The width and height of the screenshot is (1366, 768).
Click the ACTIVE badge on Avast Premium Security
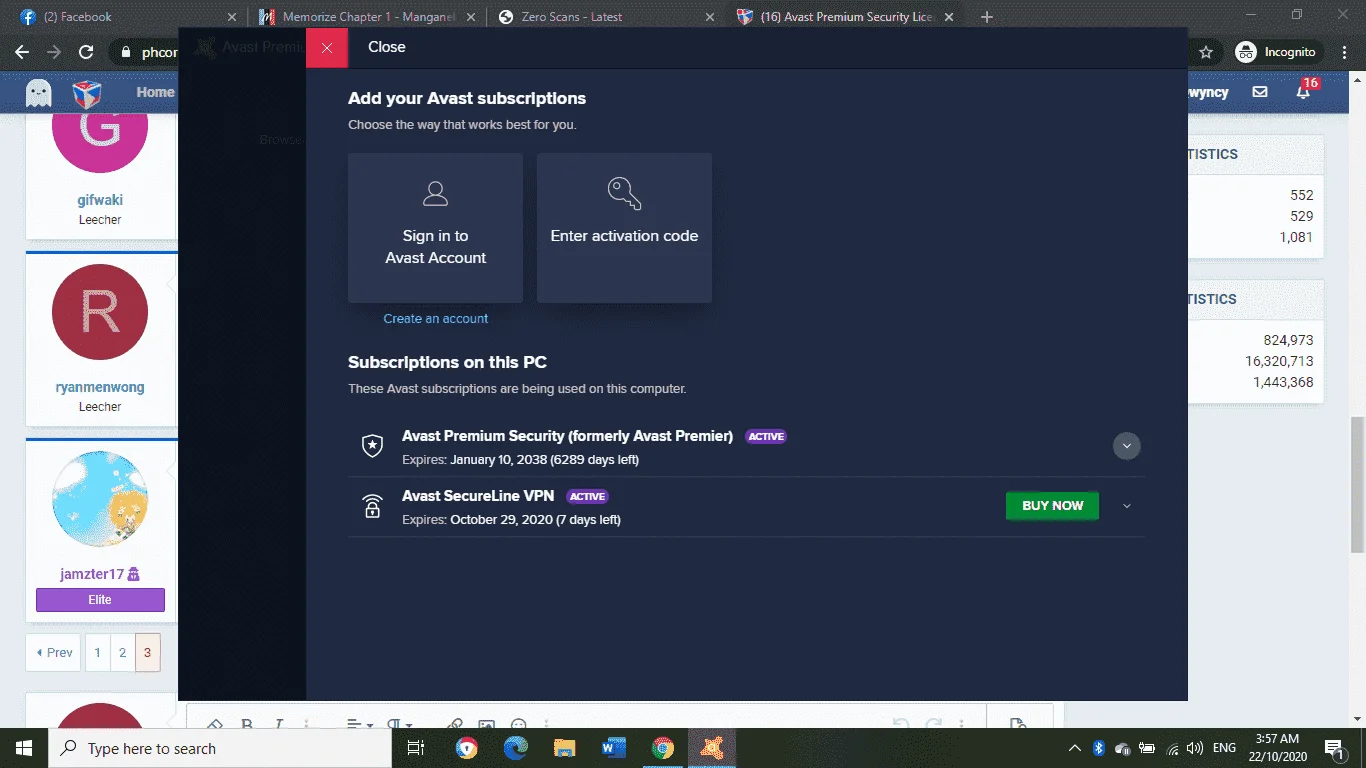point(766,437)
